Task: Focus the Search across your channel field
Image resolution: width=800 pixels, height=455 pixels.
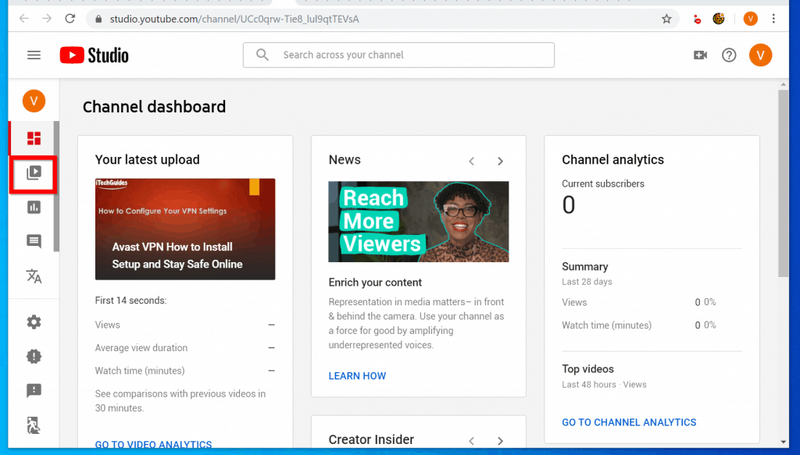Action: point(398,55)
